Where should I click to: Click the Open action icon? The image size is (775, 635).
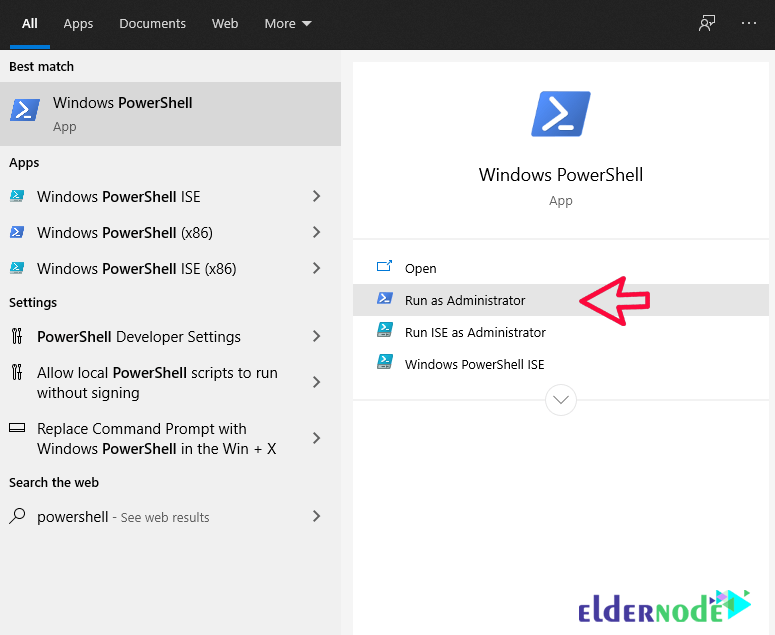tap(384, 267)
